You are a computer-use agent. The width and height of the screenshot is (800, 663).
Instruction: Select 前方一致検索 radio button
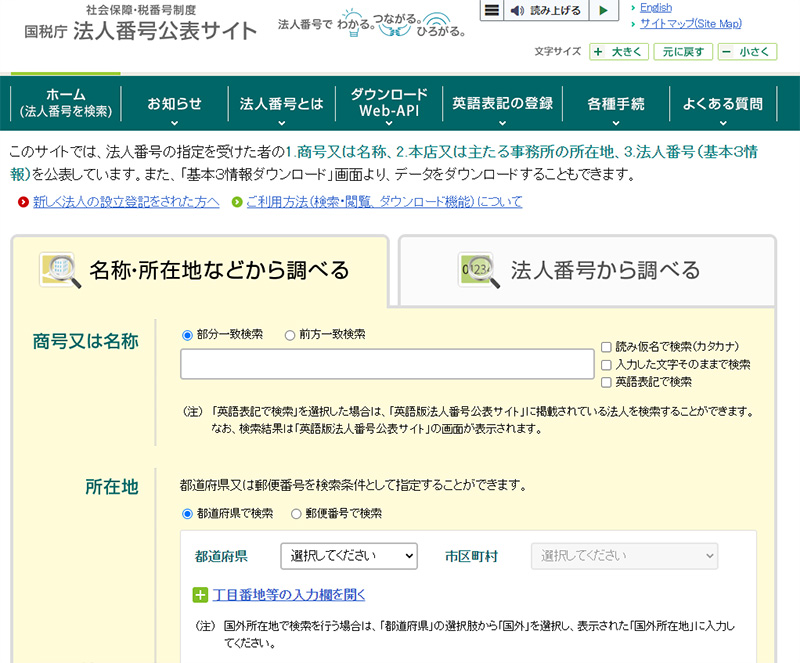tap(290, 335)
